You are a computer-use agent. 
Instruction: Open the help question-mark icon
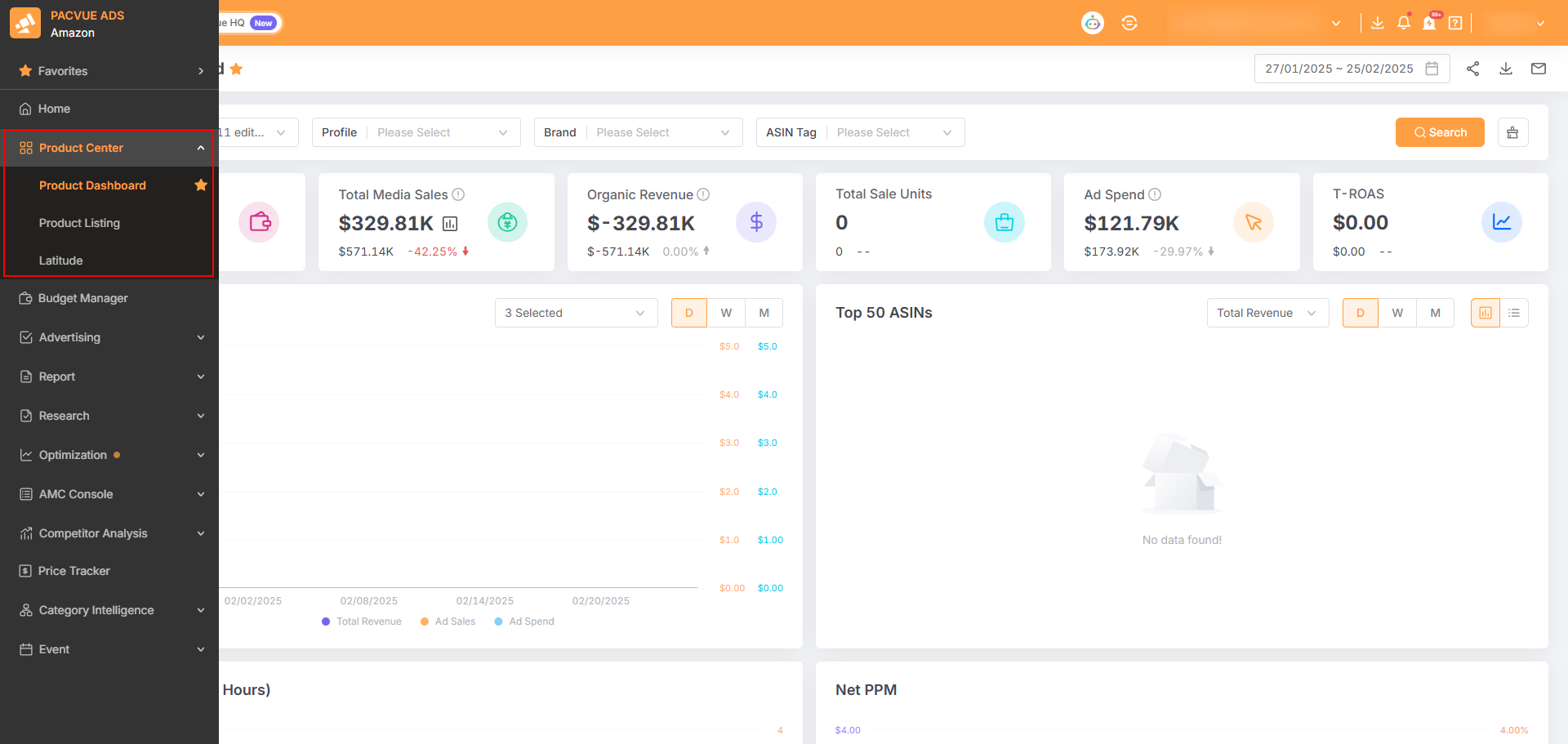[1455, 22]
